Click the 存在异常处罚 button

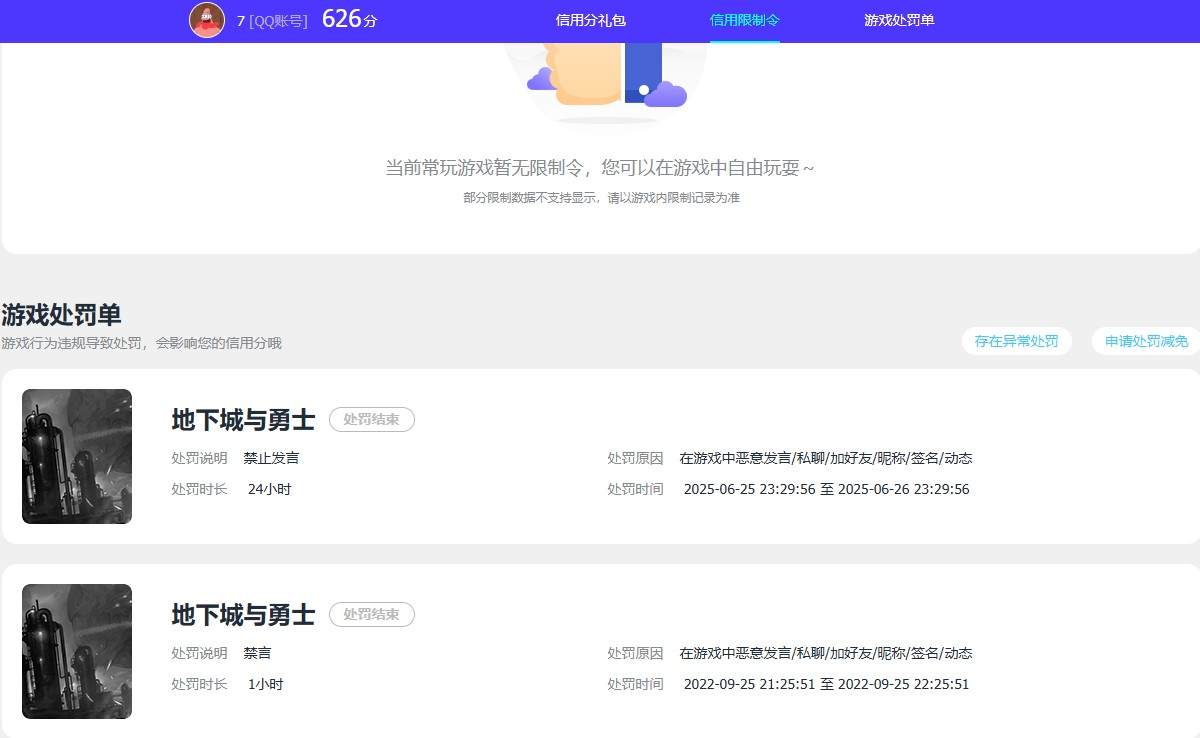[1017, 341]
